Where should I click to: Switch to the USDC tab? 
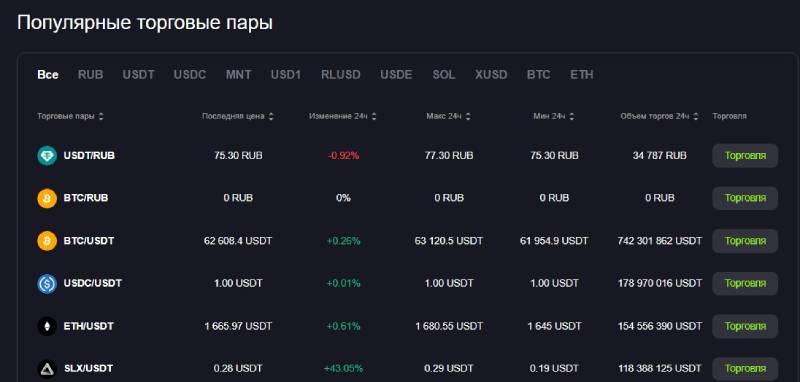(x=190, y=75)
